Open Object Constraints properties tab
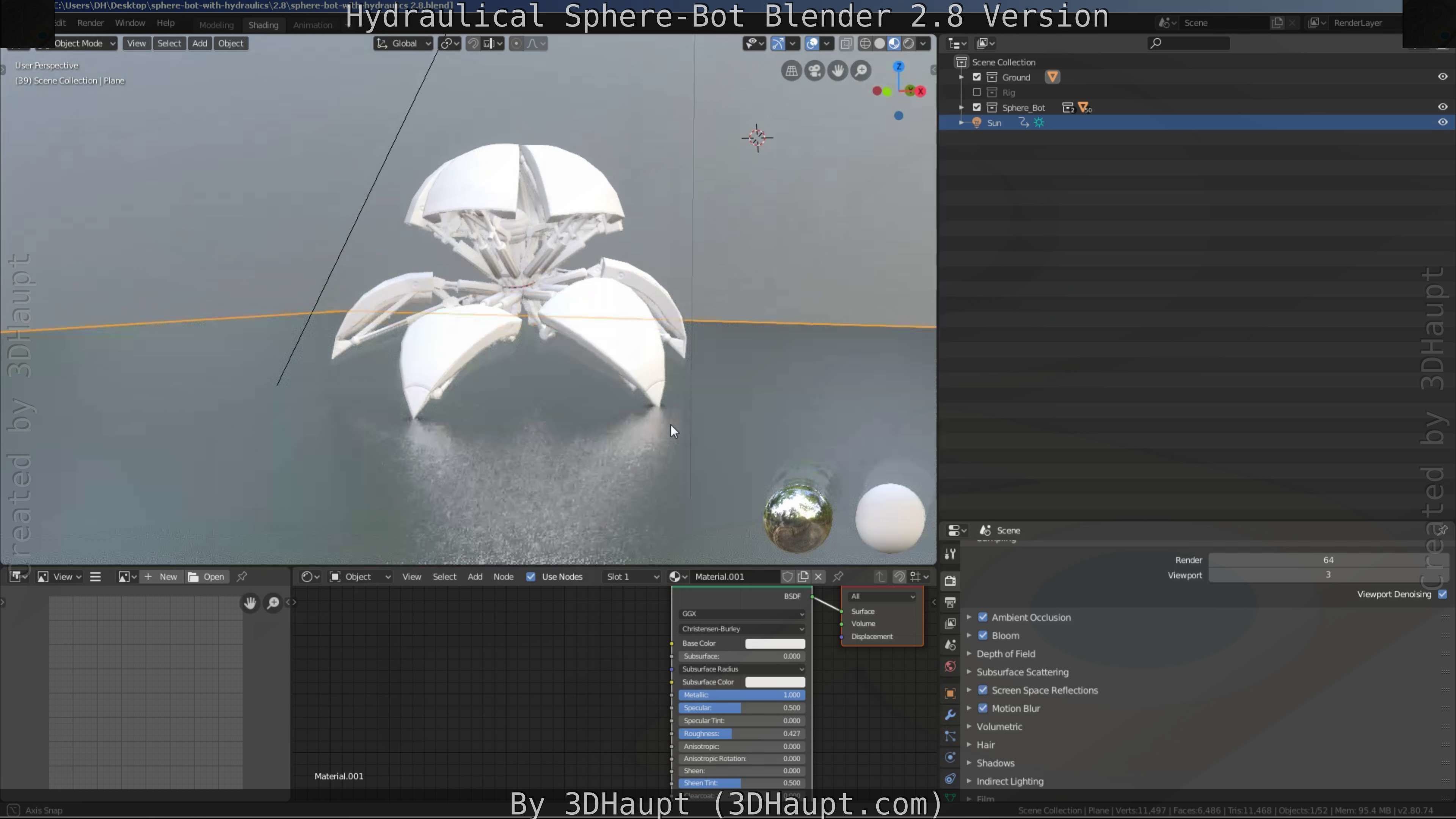The height and width of the screenshot is (819, 1456). (950, 779)
